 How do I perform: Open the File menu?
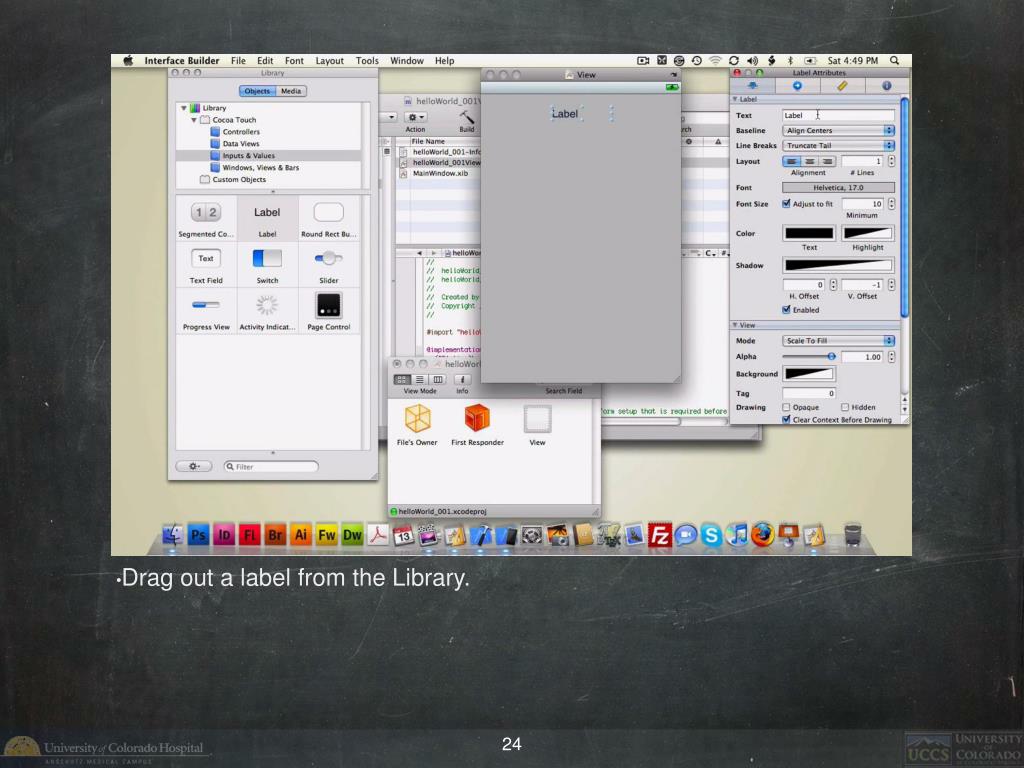coord(238,61)
